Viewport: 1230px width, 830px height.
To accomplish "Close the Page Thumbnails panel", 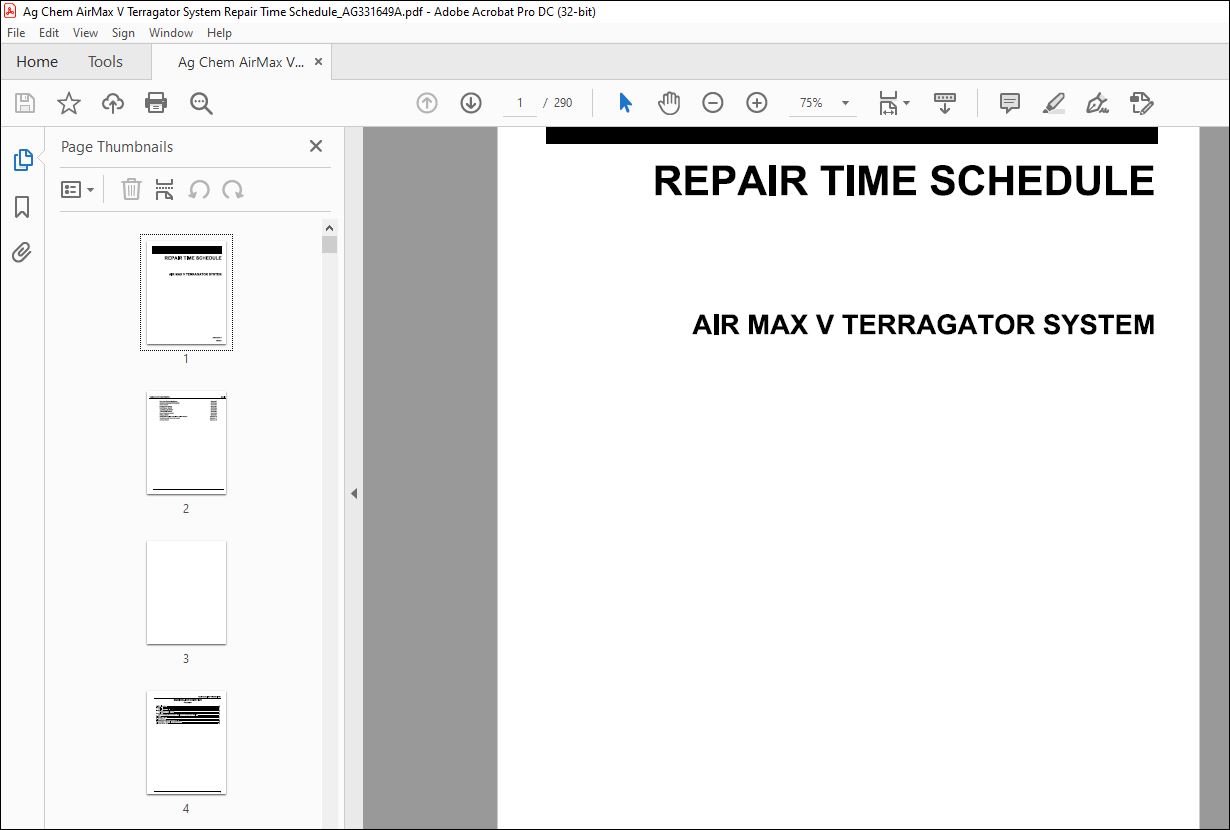I will click(x=316, y=146).
